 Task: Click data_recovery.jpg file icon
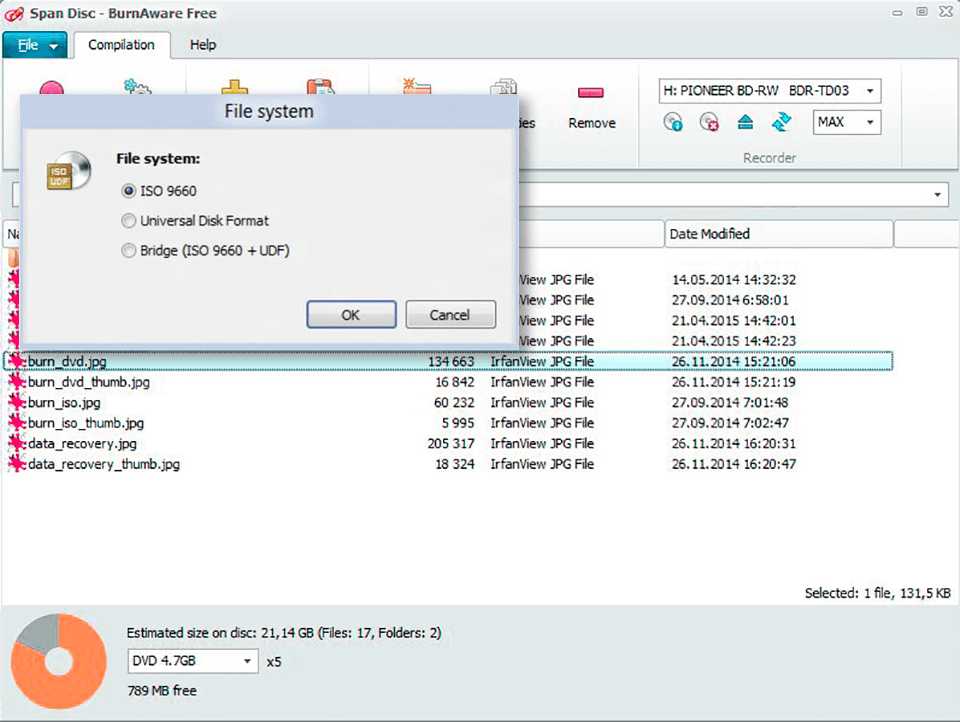point(17,443)
